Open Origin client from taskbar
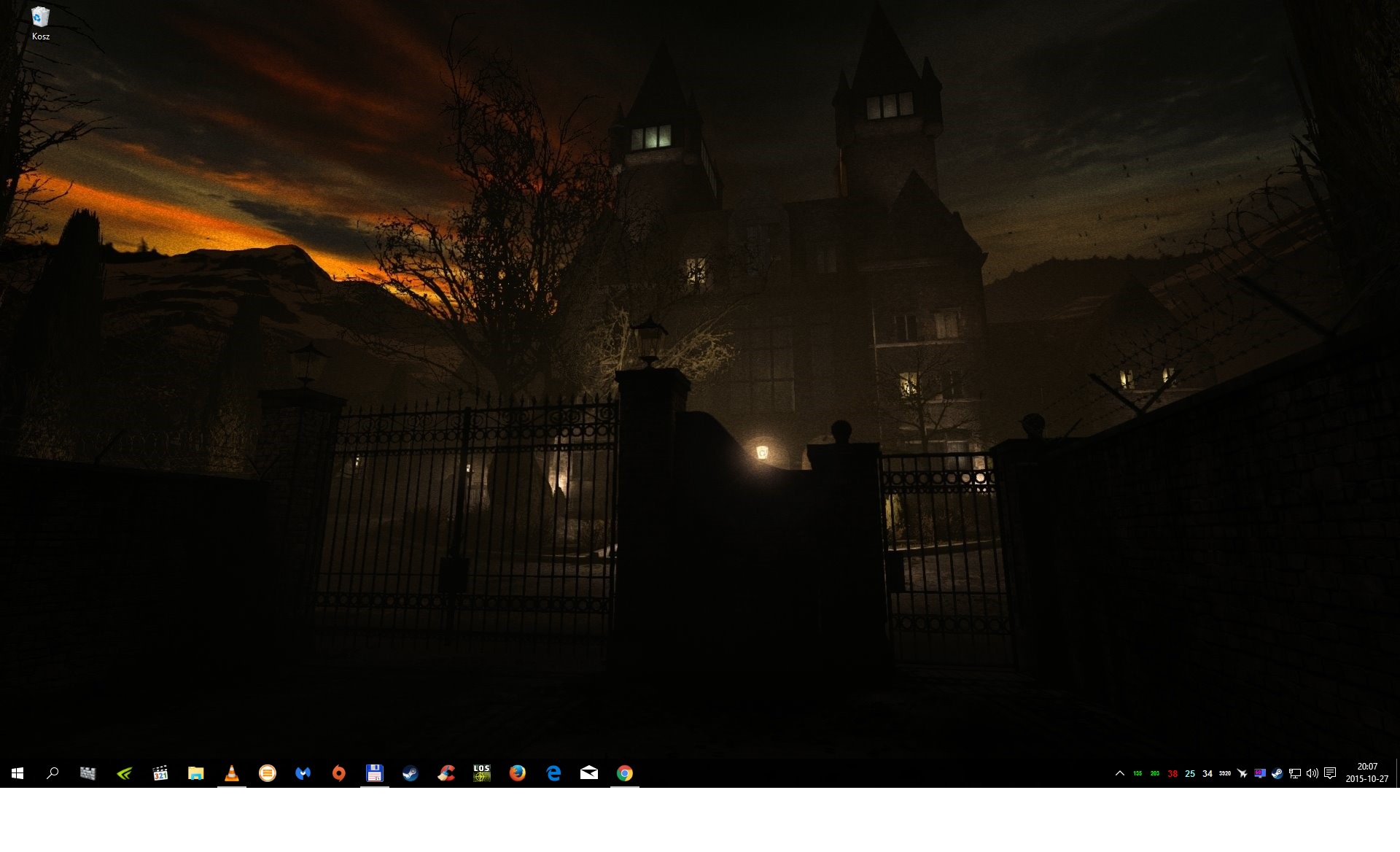Viewport: 1400px width, 852px height. click(338, 773)
